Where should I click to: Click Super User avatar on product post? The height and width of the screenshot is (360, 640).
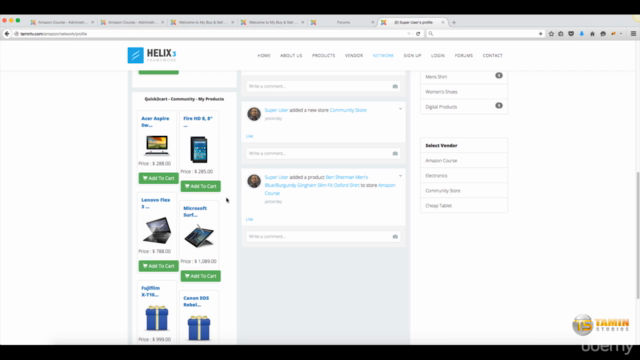click(x=254, y=181)
